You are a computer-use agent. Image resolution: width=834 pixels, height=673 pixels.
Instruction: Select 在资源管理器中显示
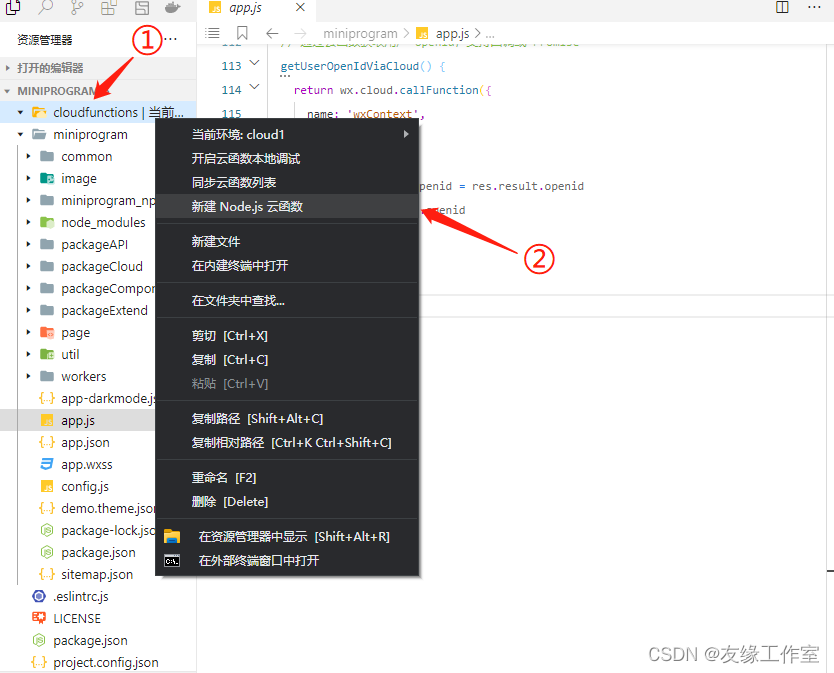287,537
